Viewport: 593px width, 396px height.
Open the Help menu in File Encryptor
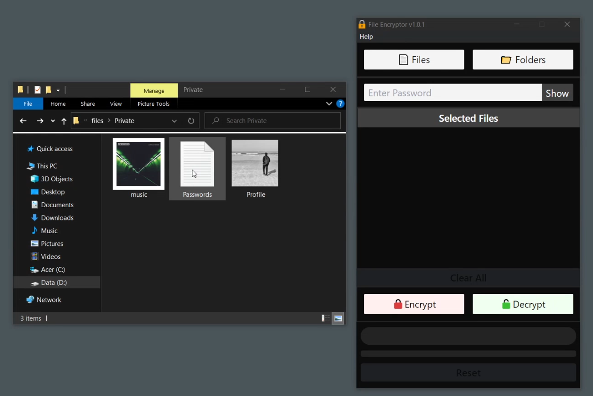click(x=366, y=37)
